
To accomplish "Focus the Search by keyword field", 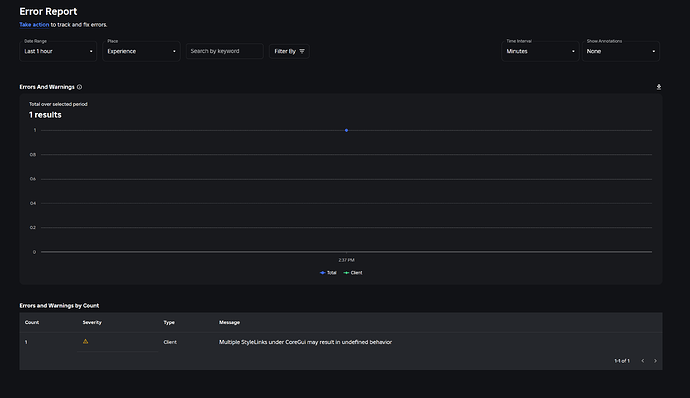I will tap(224, 51).
